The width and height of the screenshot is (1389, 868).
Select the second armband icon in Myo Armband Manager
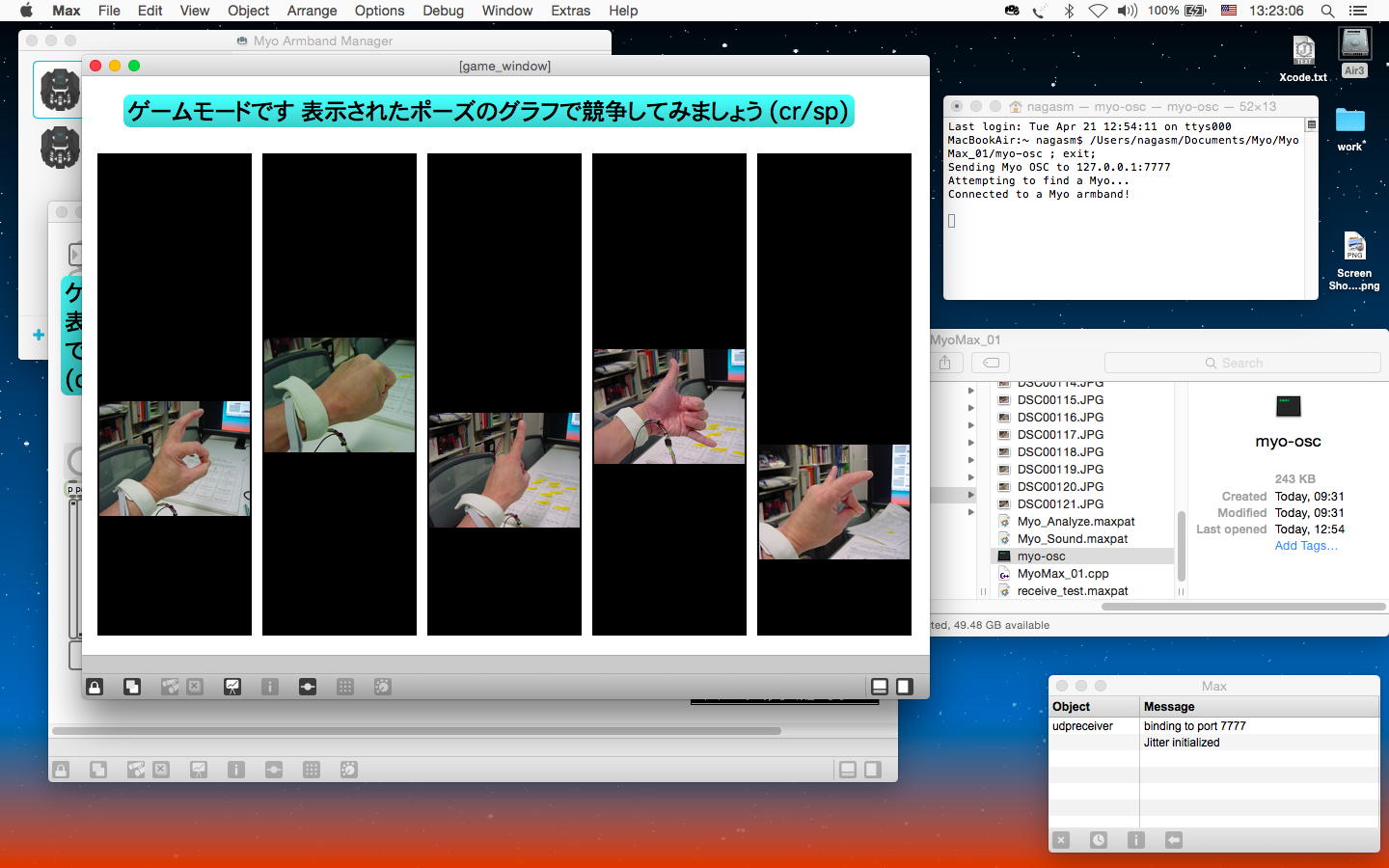tap(60, 148)
